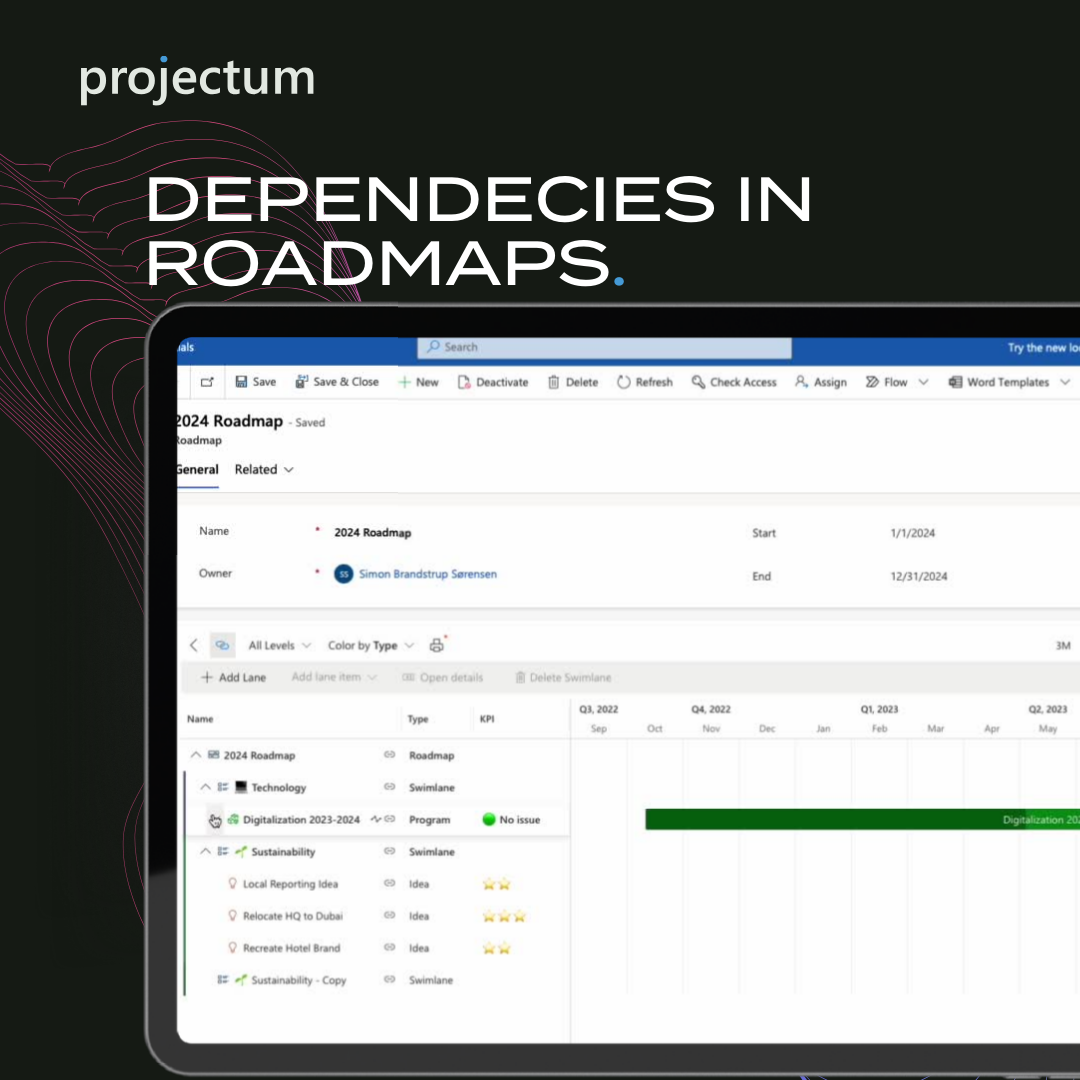Click link icon on Digitalization 2023-2024 row

pos(390,819)
